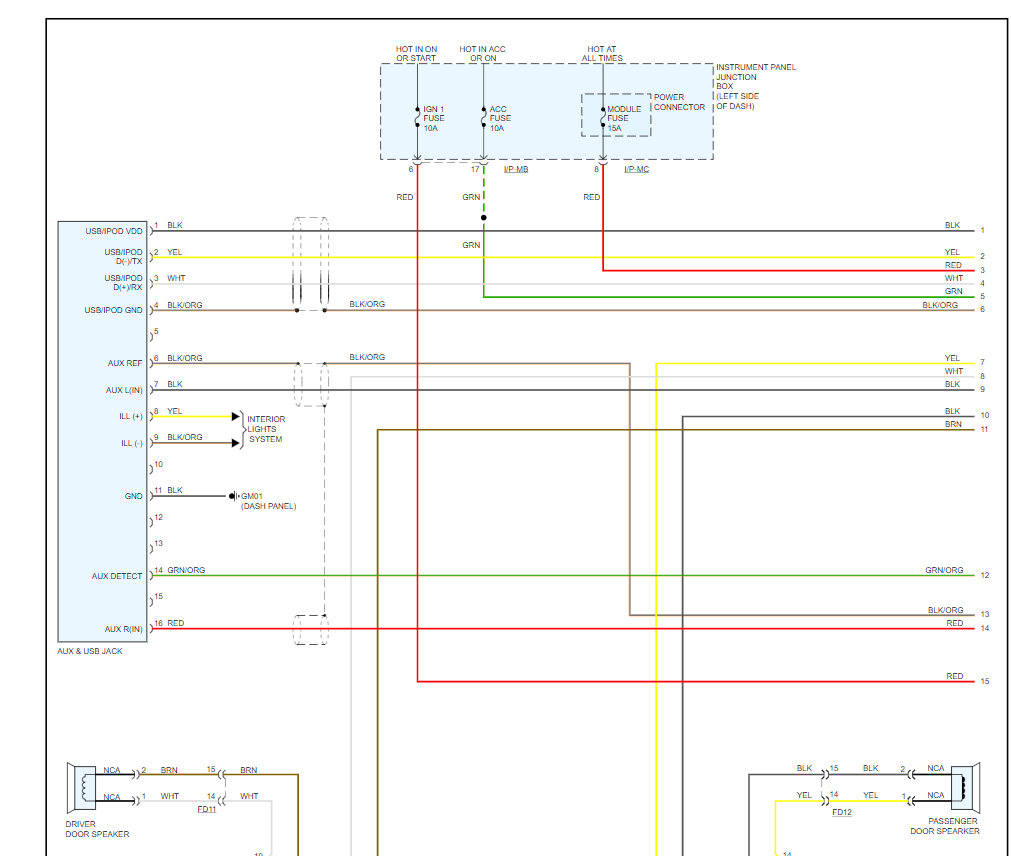Image resolution: width=1011 pixels, height=856 pixels.
Task: Click the I/P-MC connector link
Action: (x=636, y=169)
